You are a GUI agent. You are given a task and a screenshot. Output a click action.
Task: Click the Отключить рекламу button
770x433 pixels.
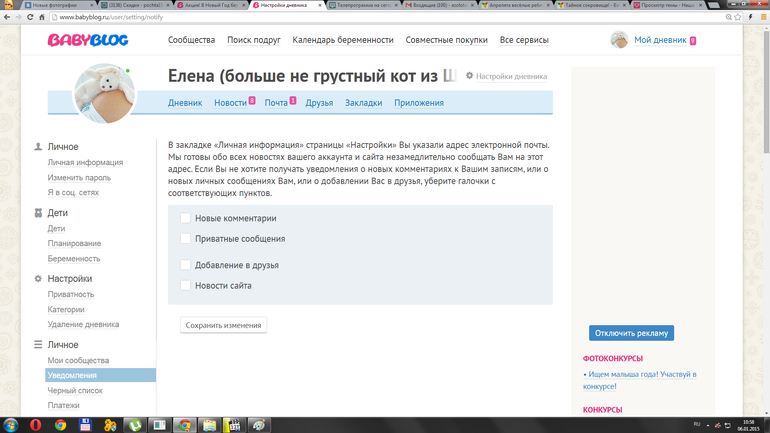tap(632, 333)
